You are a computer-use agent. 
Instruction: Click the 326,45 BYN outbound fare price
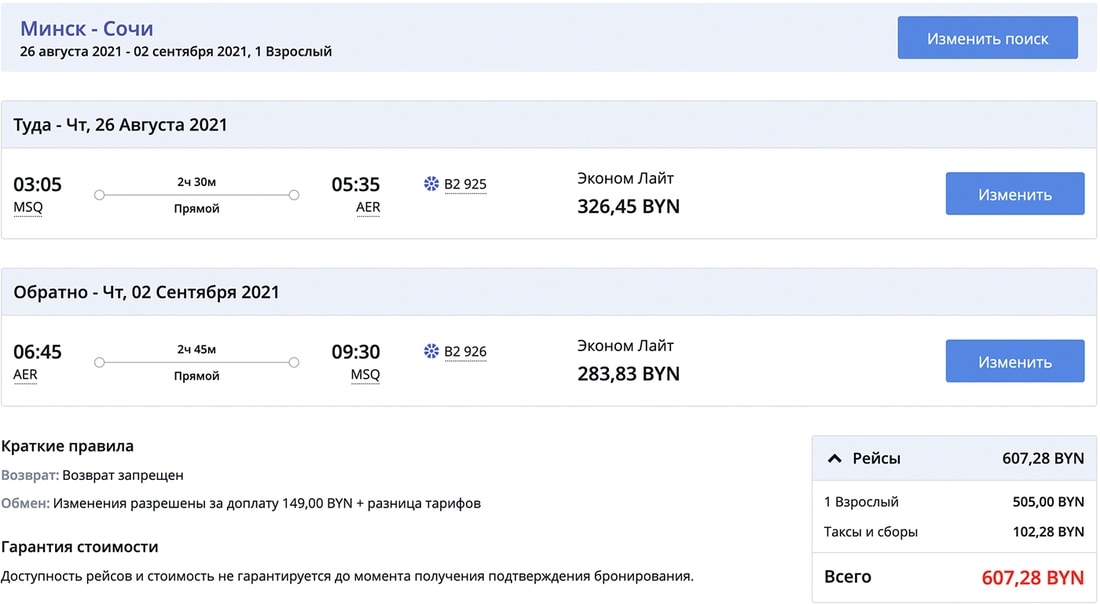point(628,207)
